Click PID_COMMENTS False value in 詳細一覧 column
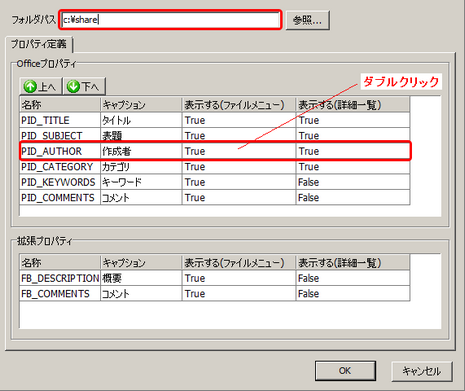Screen dimensions: 465x391 (353, 197)
